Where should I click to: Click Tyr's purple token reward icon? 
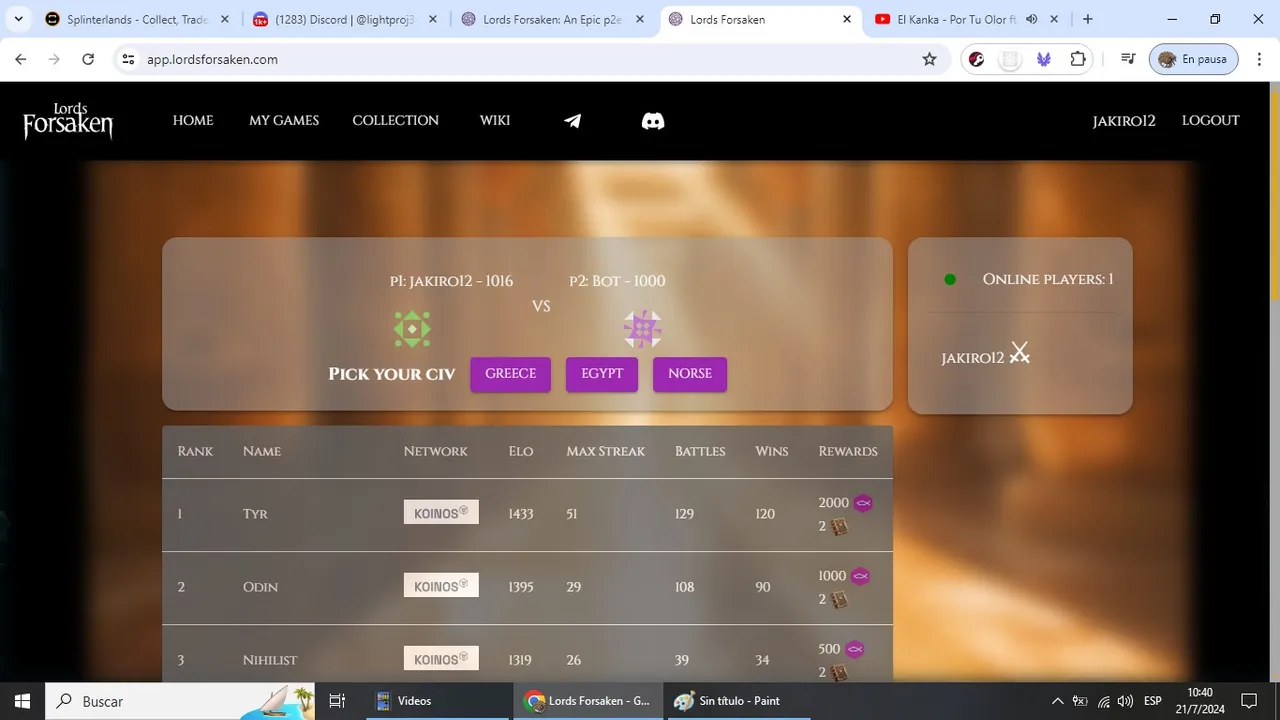click(x=863, y=503)
